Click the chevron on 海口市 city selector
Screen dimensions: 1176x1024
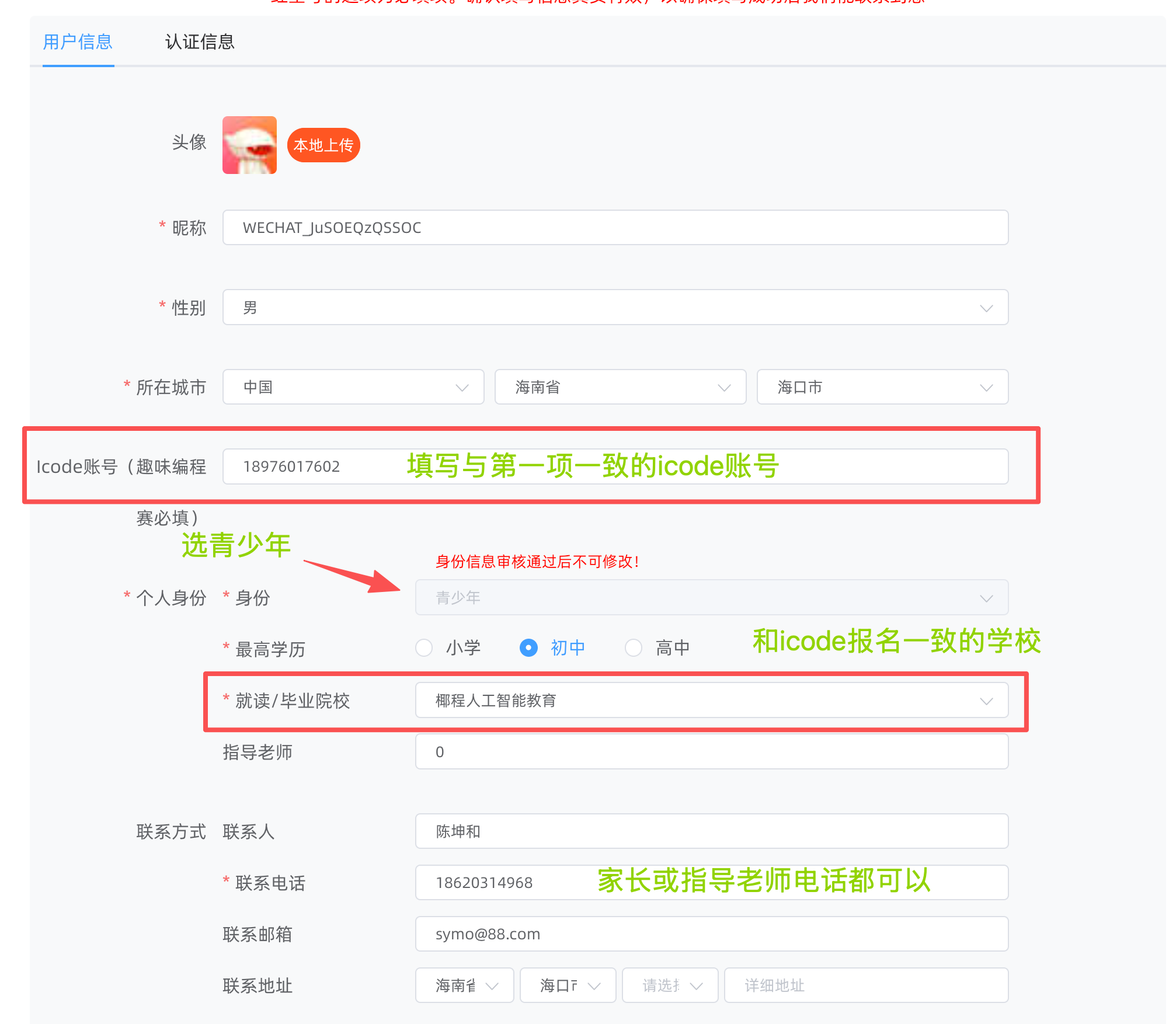pos(986,388)
